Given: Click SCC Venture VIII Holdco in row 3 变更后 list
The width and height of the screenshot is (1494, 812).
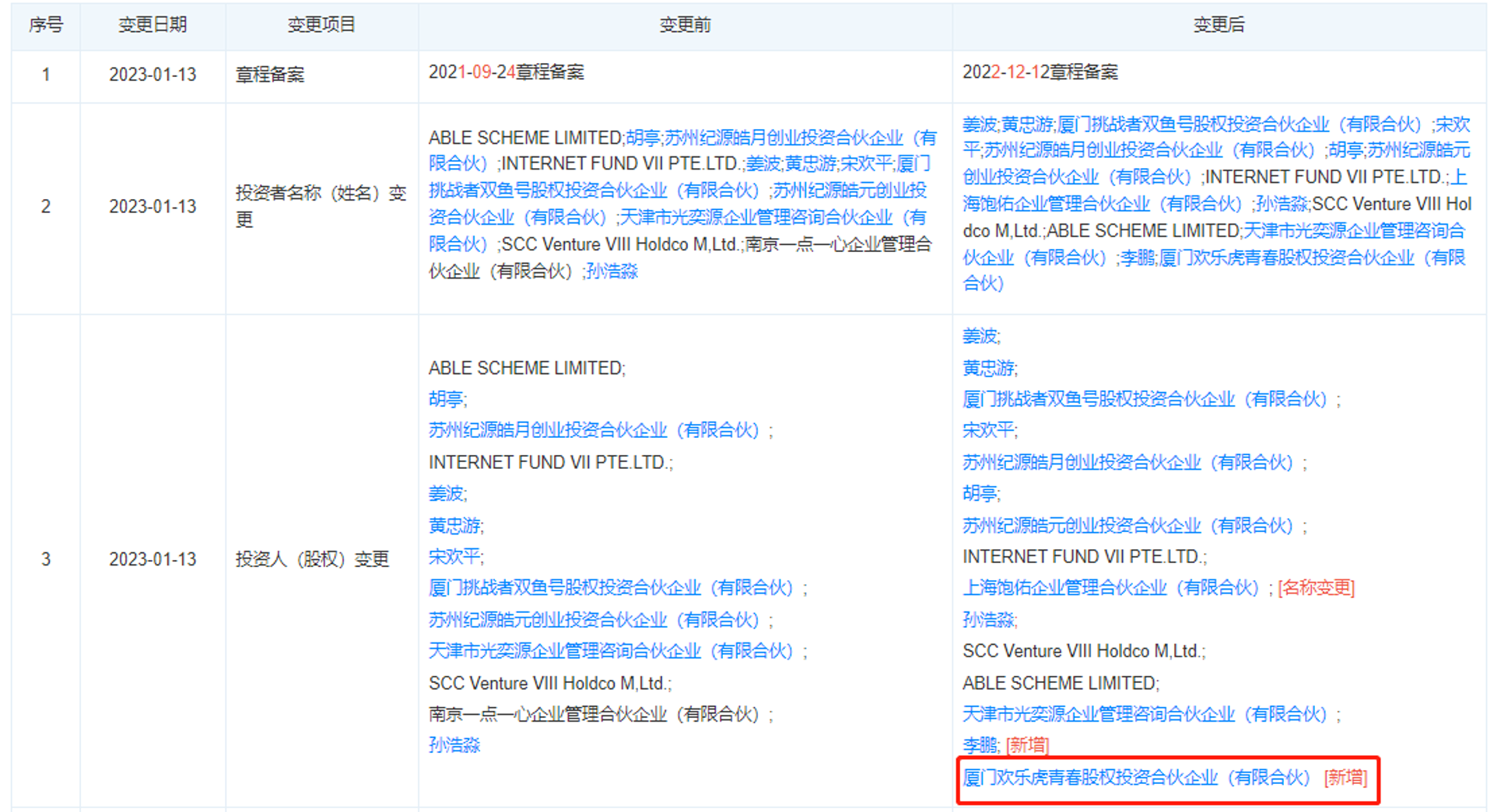Looking at the screenshot, I should click(x=1082, y=651).
